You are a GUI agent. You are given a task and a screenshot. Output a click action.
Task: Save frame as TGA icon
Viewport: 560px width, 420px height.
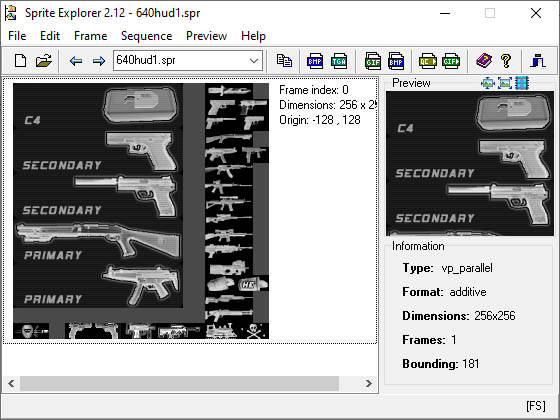point(338,60)
